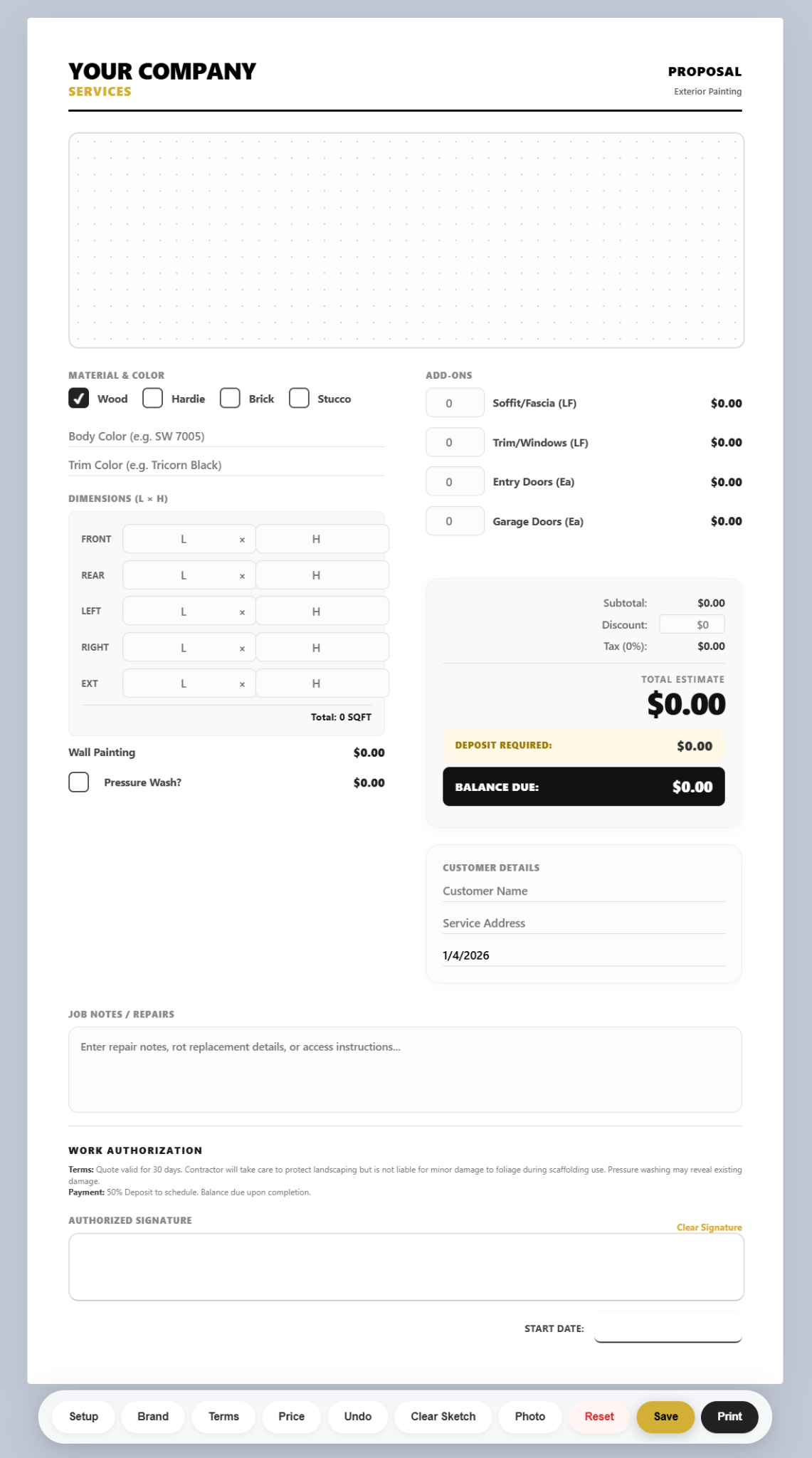Viewport: 812px width, 1458px height.
Task: Open the Terms editor
Action: pyautogui.click(x=223, y=1416)
